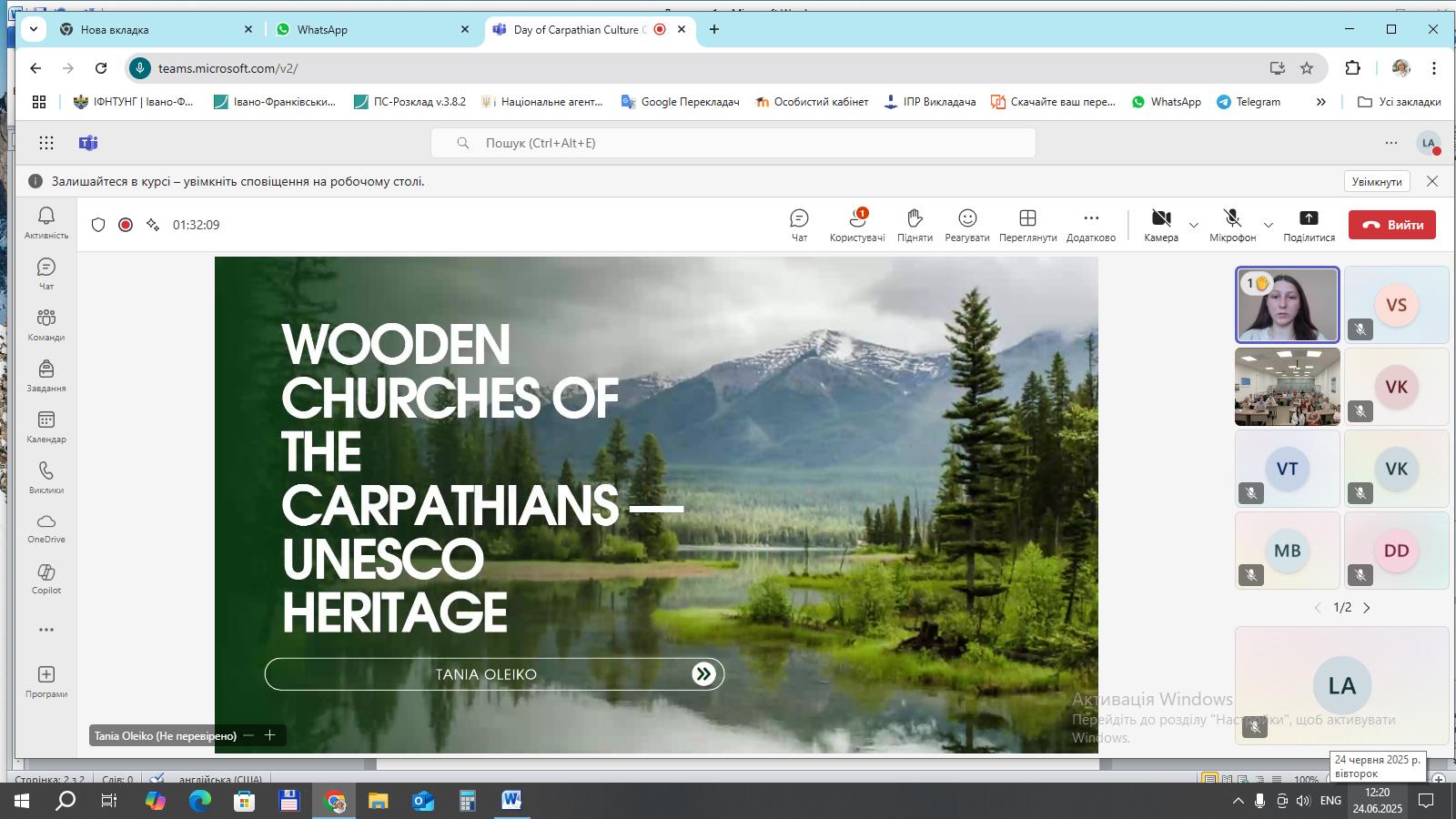This screenshot has height=819, width=1456.
Task: Go to next participants page arrow
Action: click(x=1366, y=608)
